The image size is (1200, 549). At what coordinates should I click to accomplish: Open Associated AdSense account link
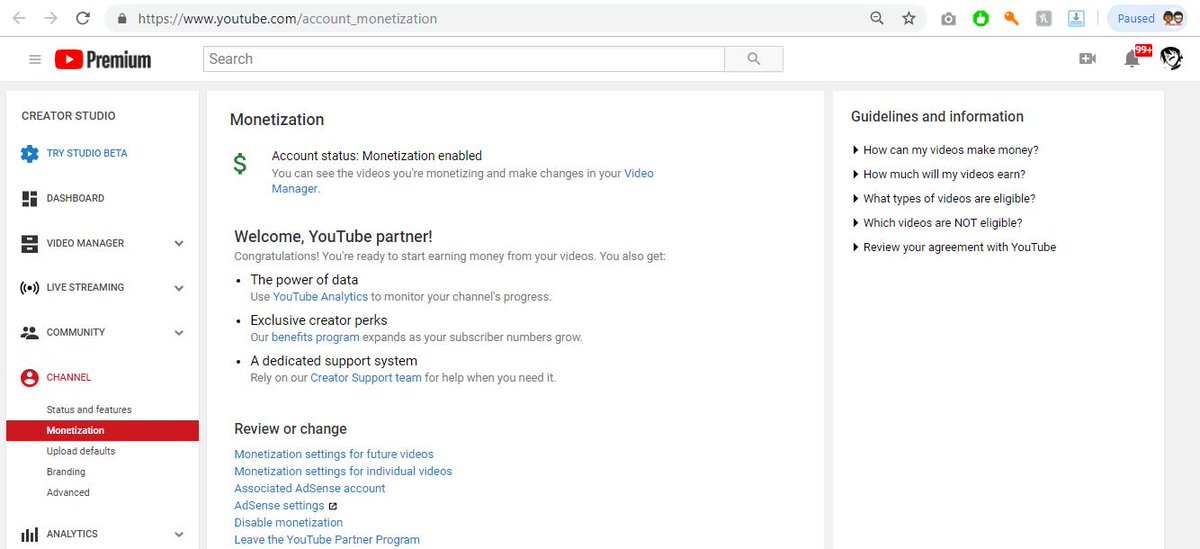click(x=310, y=488)
